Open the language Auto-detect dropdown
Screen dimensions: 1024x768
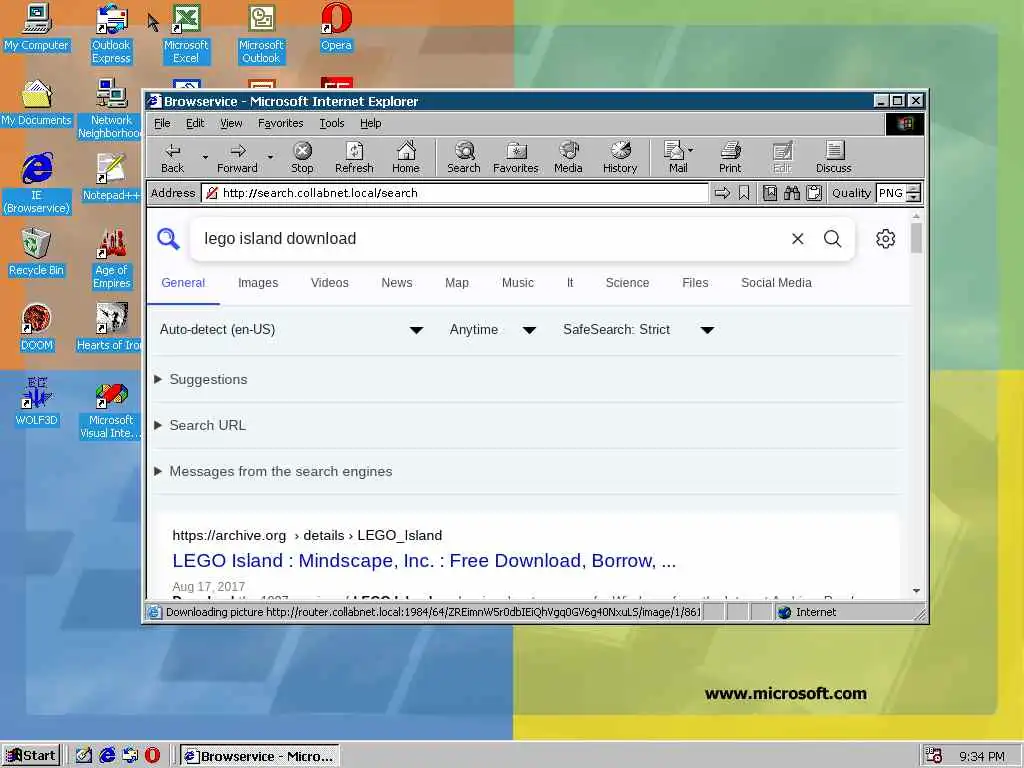point(291,330)
